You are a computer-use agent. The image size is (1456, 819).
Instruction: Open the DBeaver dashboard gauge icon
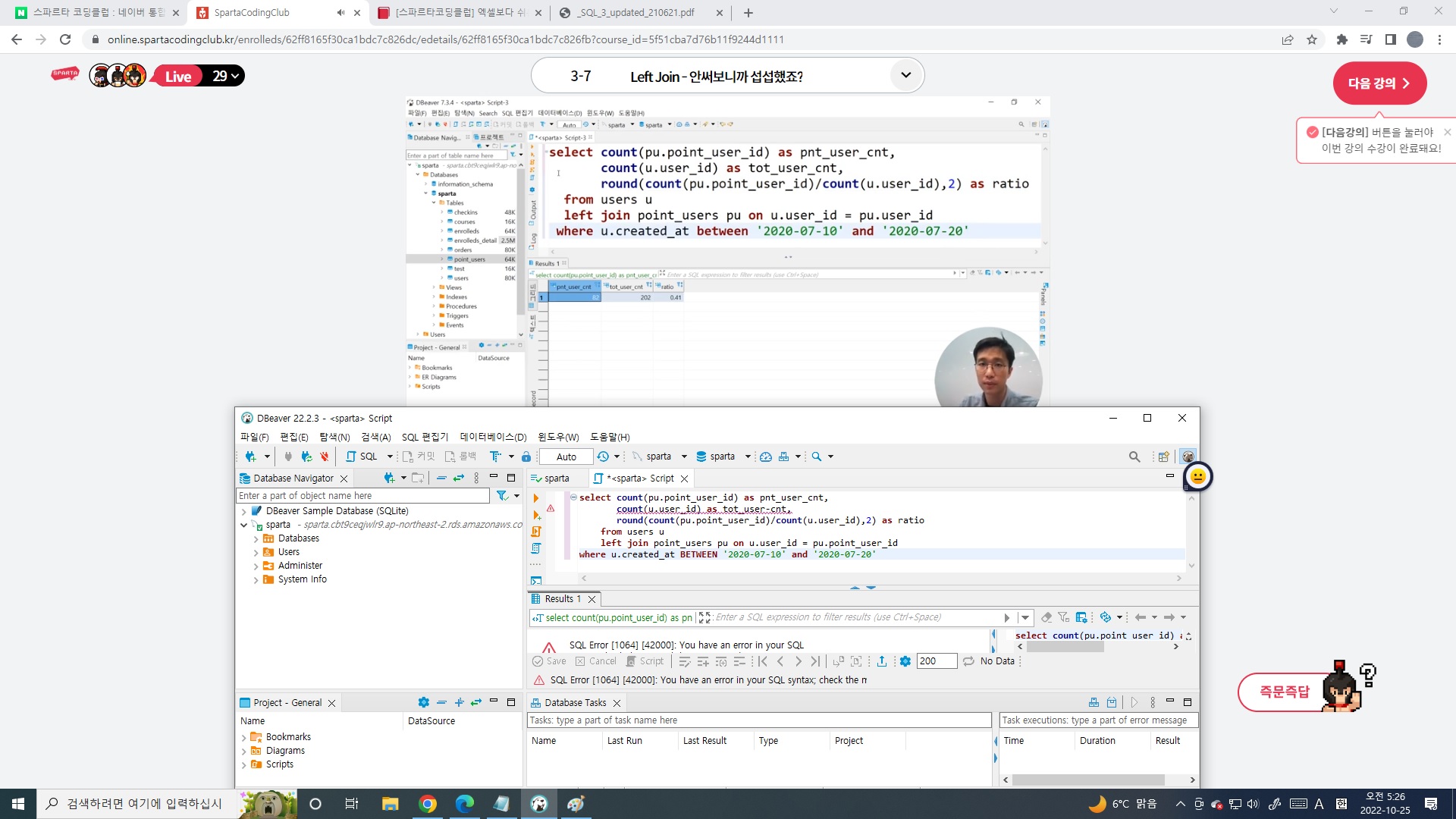click(766, 457)
